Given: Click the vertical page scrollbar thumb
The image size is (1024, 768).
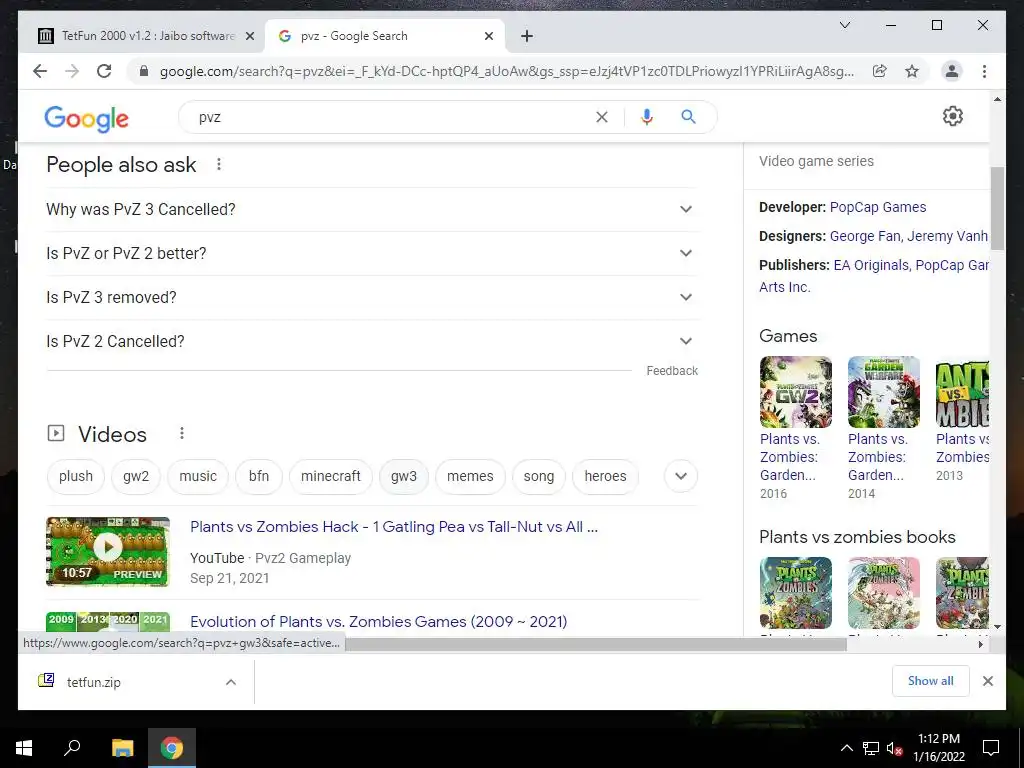Looking at the screenshot, I should [997, 208].
